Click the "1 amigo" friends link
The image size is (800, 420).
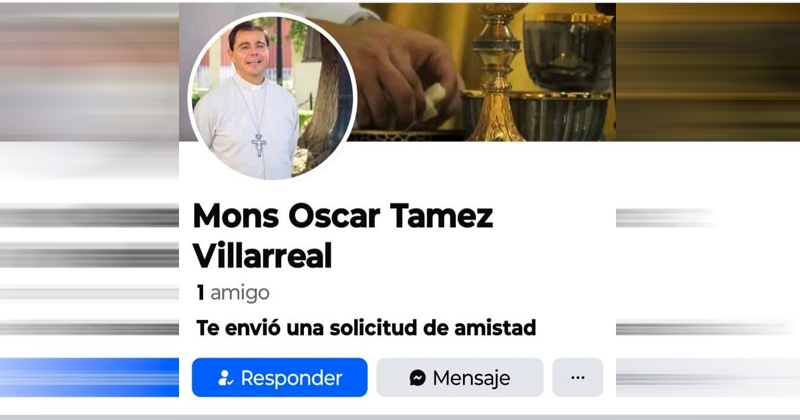pos(233,293)
